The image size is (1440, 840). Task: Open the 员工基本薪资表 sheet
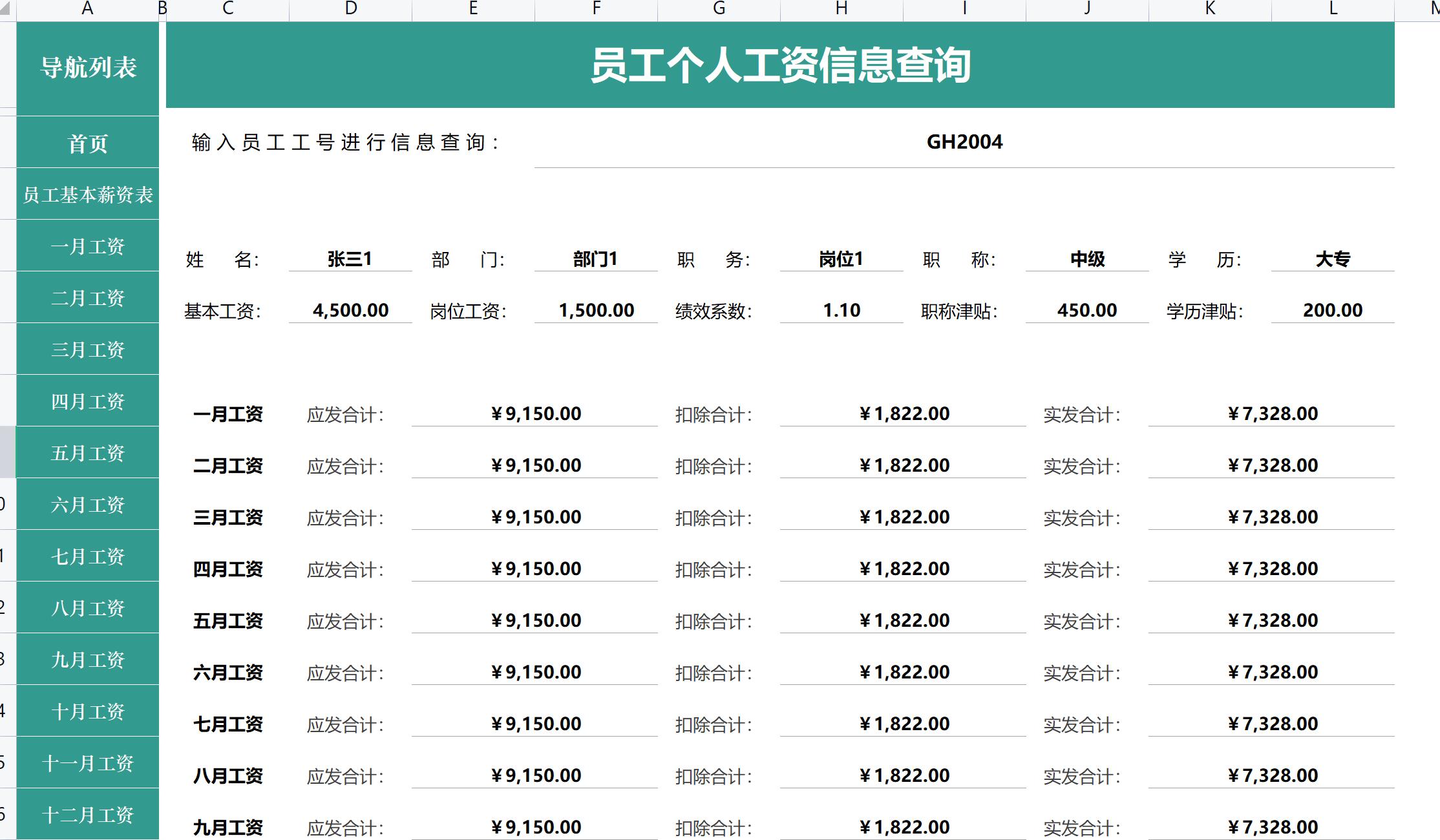click(87, 194)
